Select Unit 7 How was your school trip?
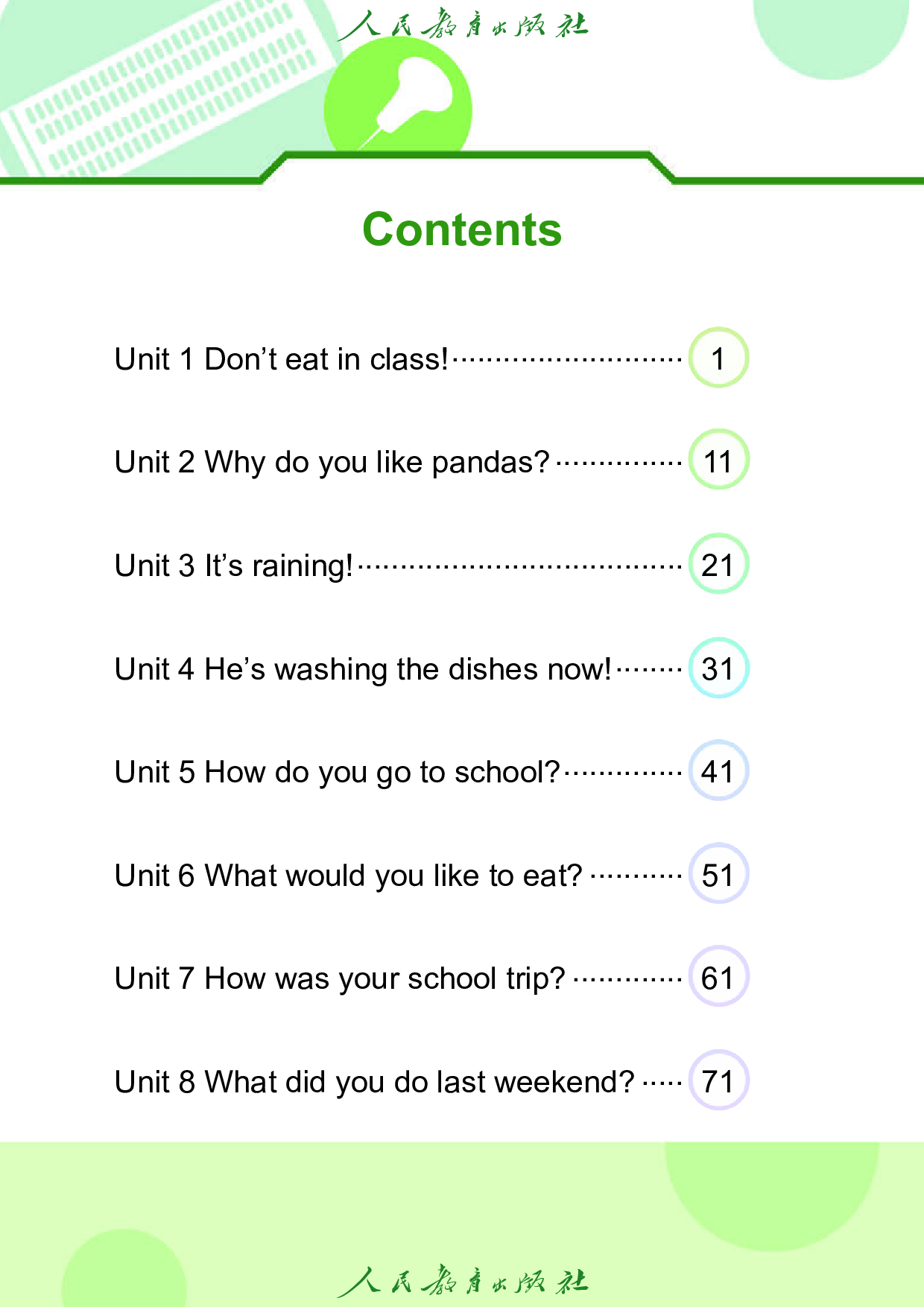Viewport: 924px width, 1307px height. [x=340, y=978]
